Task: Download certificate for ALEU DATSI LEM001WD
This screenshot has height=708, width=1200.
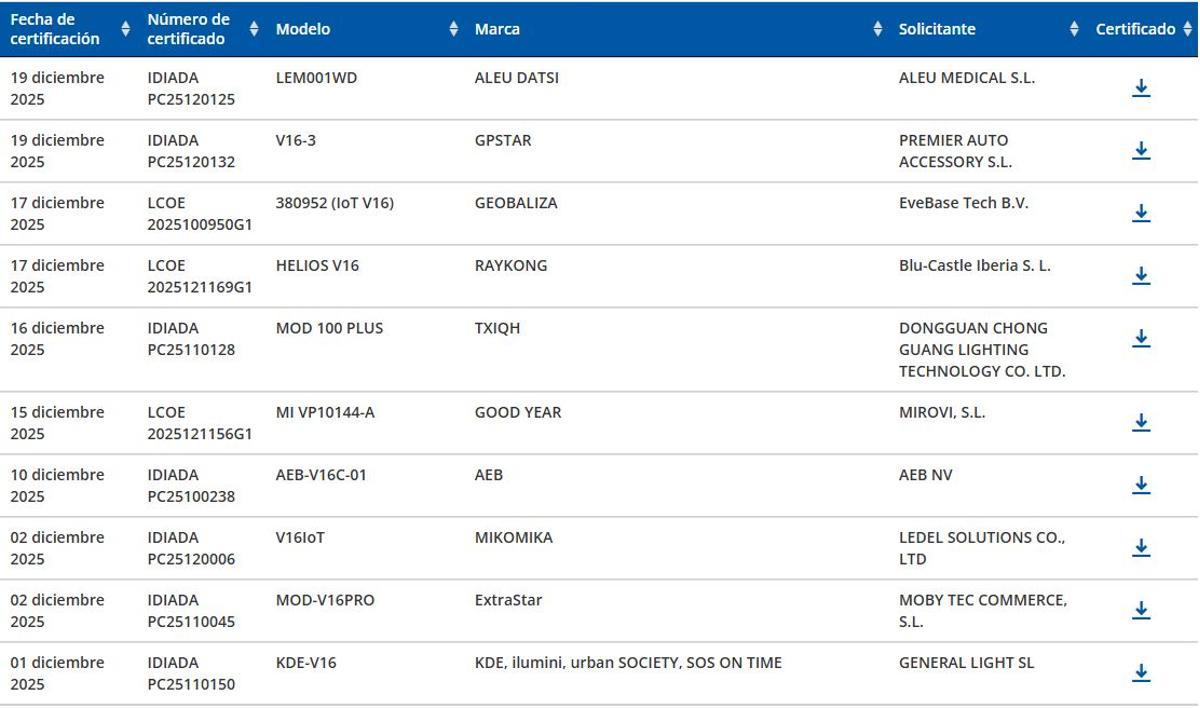Action: pos(1141,88)
